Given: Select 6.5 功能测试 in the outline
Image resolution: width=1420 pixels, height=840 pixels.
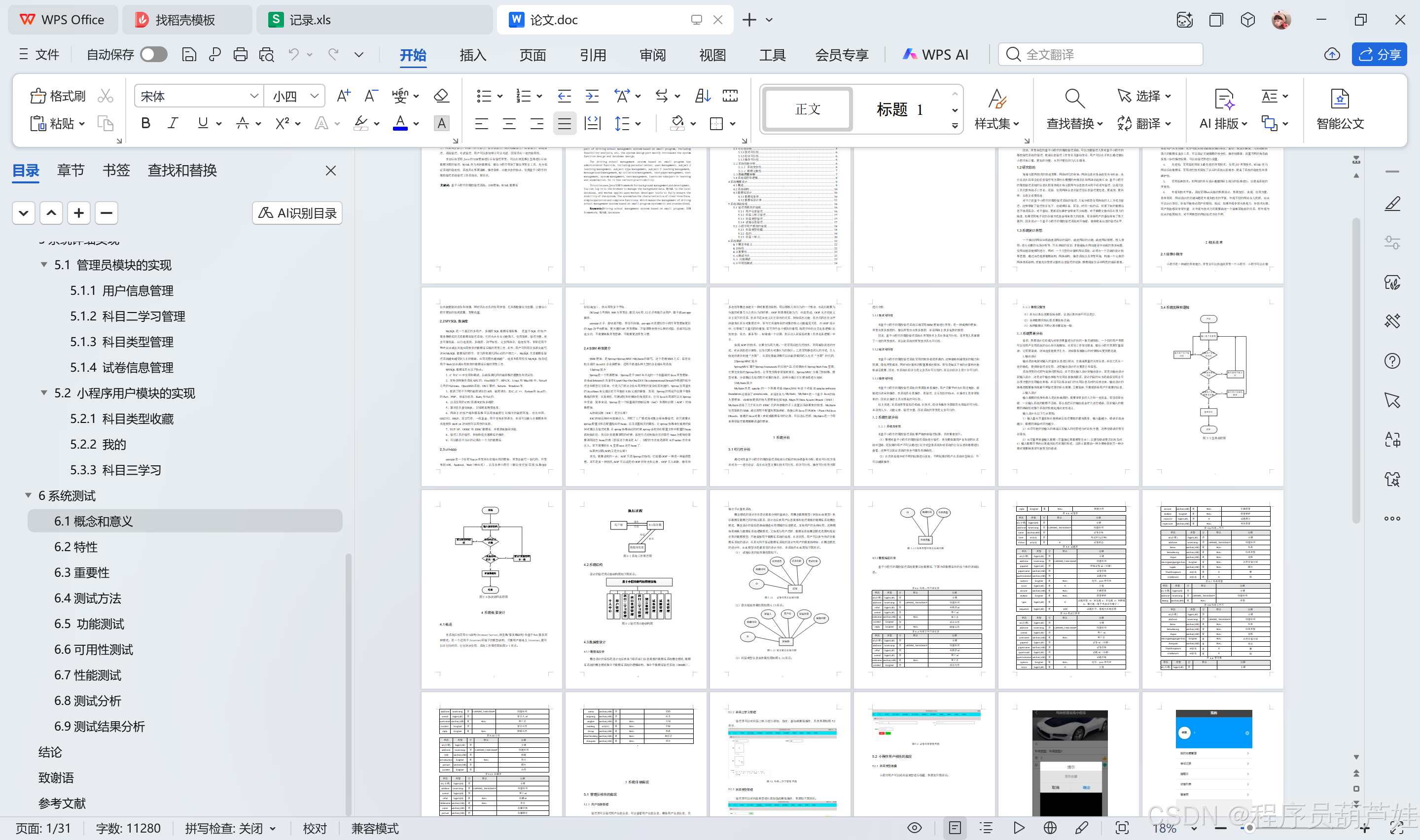Looking at the screenshot, I should 89,623.
